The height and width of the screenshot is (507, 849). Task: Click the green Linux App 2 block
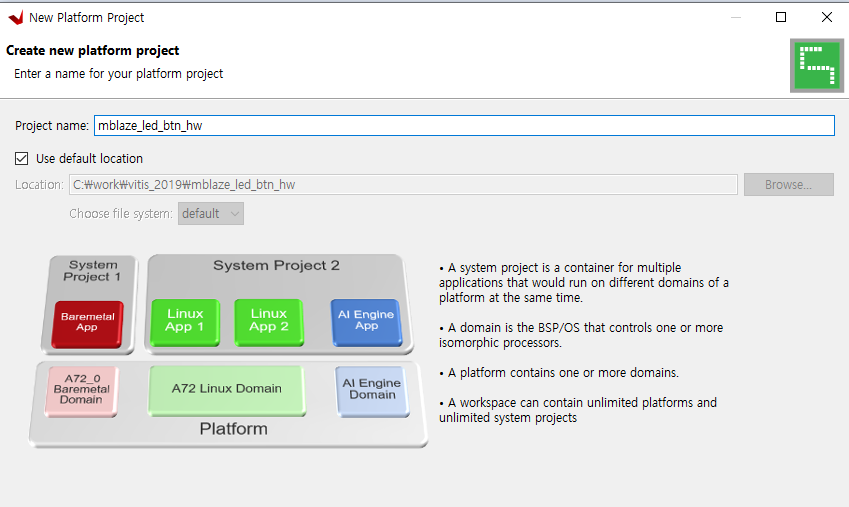pyautogui.click(x=269, y=322)
